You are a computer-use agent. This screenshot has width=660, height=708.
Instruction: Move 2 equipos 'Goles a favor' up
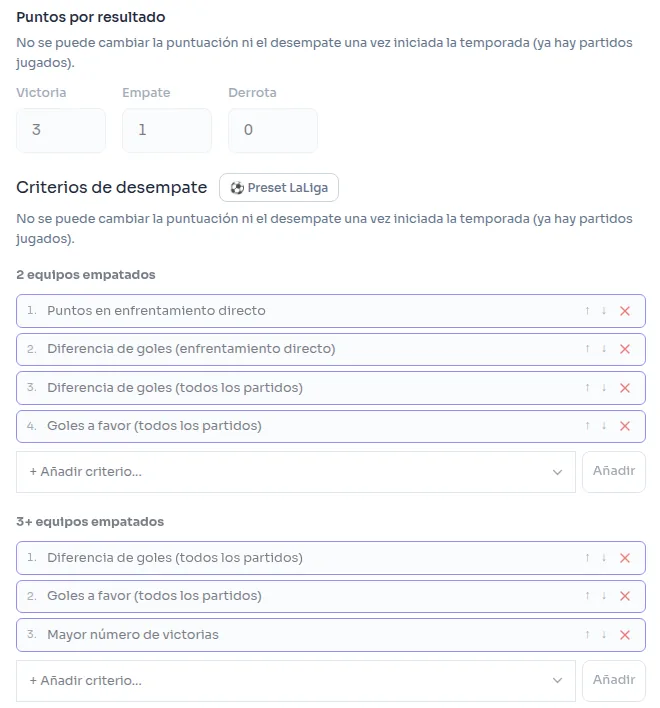[x=587, y=426]
